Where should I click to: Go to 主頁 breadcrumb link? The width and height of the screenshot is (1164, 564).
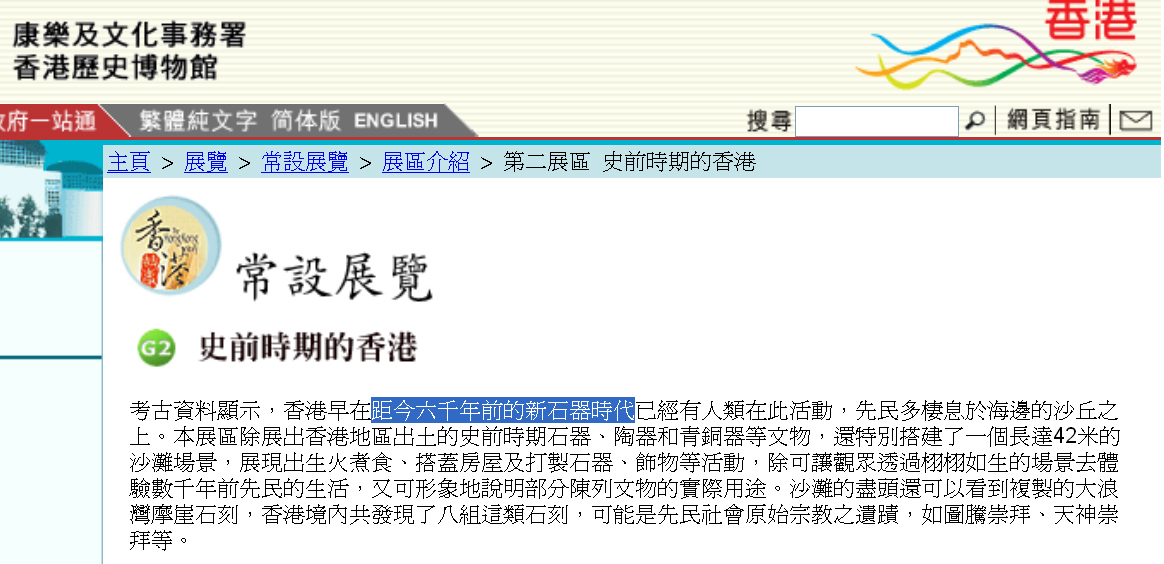click(x=129, y=162)
